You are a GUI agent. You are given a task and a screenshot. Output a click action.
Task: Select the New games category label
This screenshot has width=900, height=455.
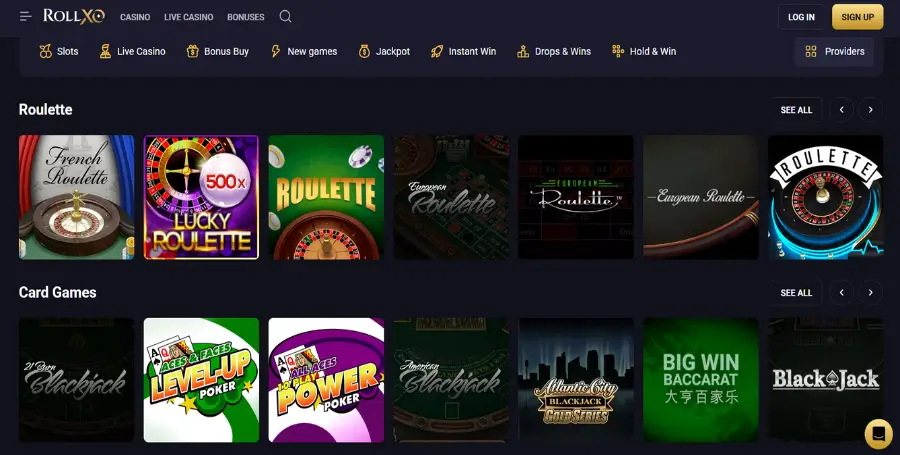click(312, 52)
